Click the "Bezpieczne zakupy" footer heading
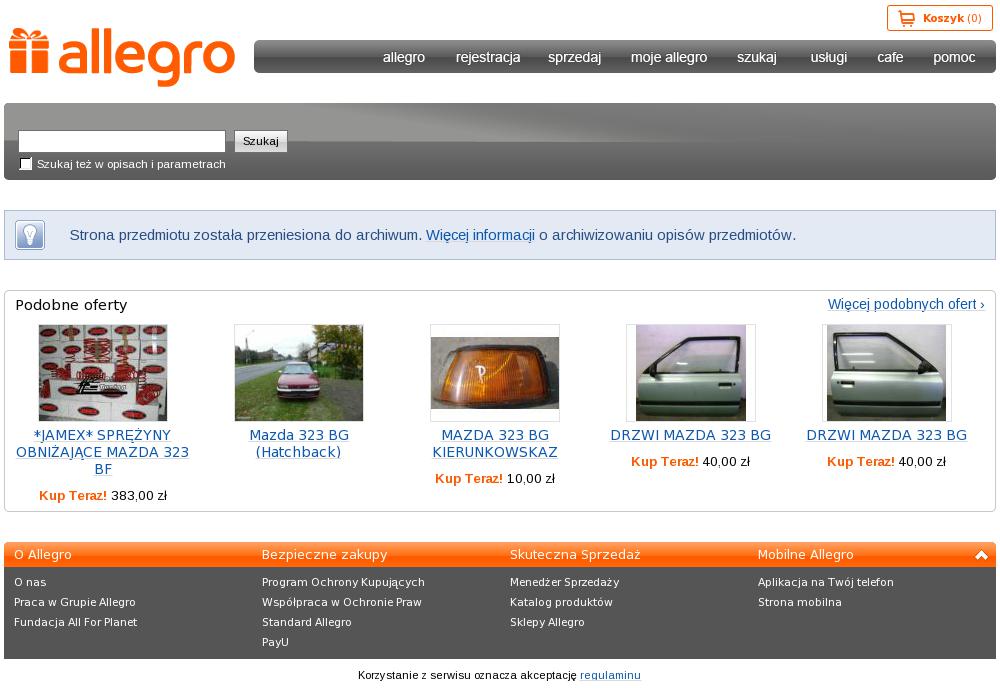1000x695 pixels. 325,555
